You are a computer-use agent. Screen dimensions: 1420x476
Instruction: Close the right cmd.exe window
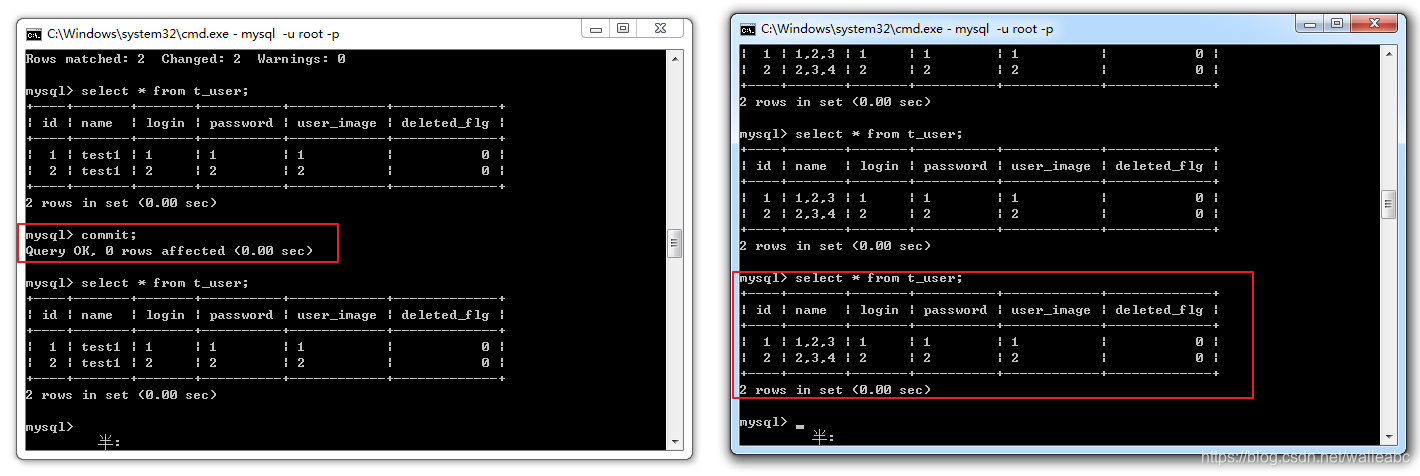(x=1372, y=25)
